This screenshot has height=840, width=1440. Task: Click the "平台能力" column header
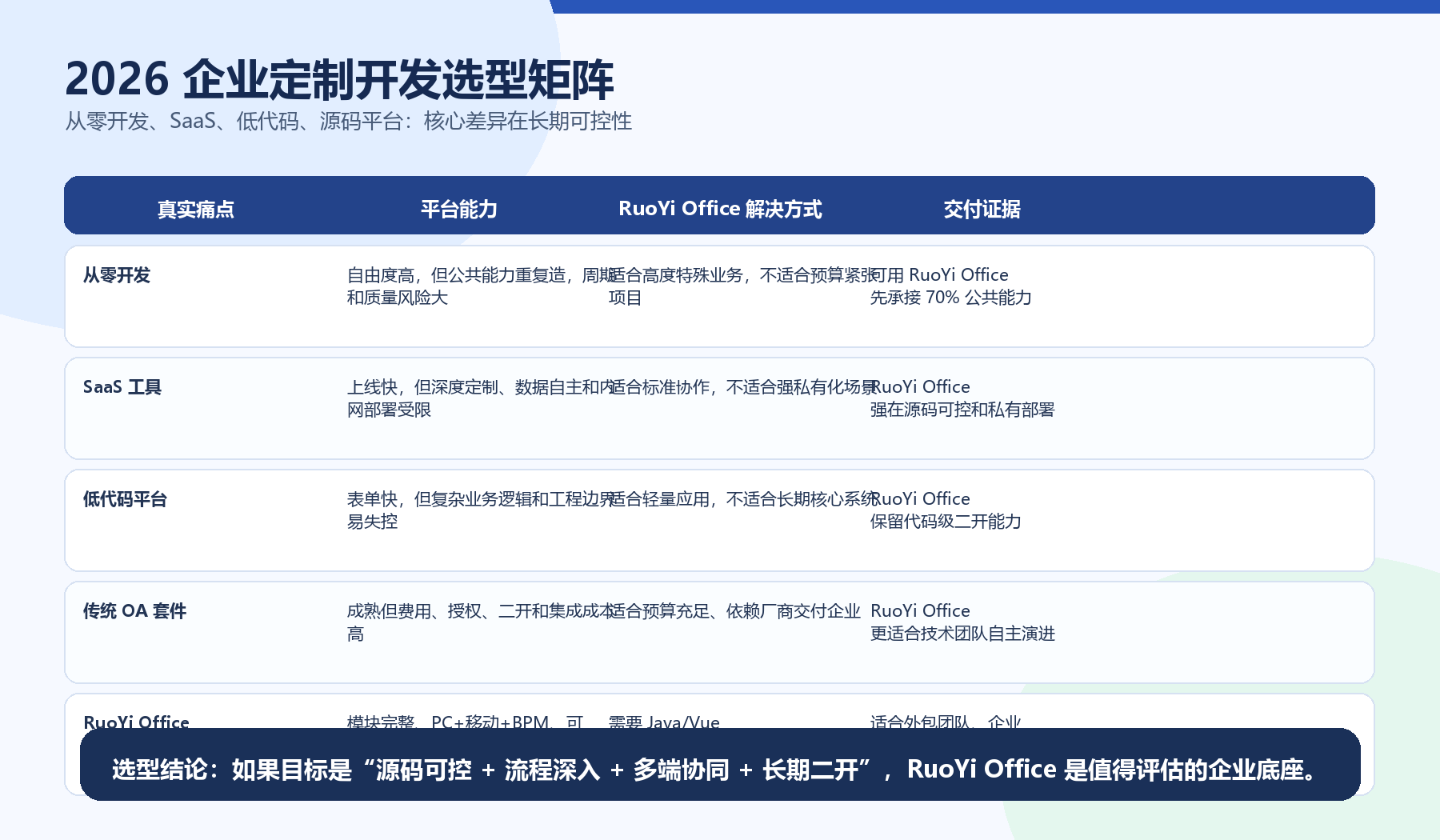[x=459, y=209]
